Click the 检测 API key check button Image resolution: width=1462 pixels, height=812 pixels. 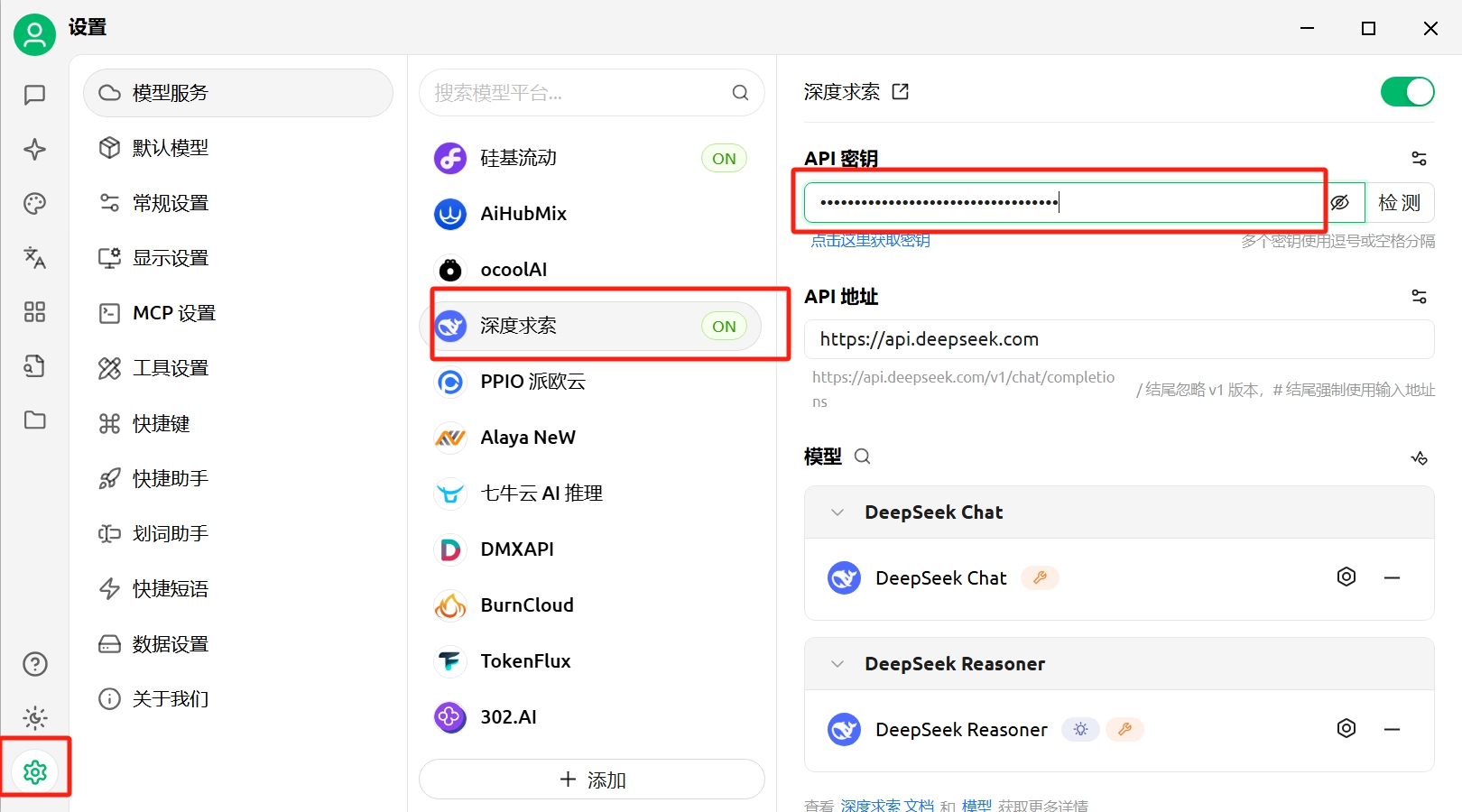point(1400,203)
